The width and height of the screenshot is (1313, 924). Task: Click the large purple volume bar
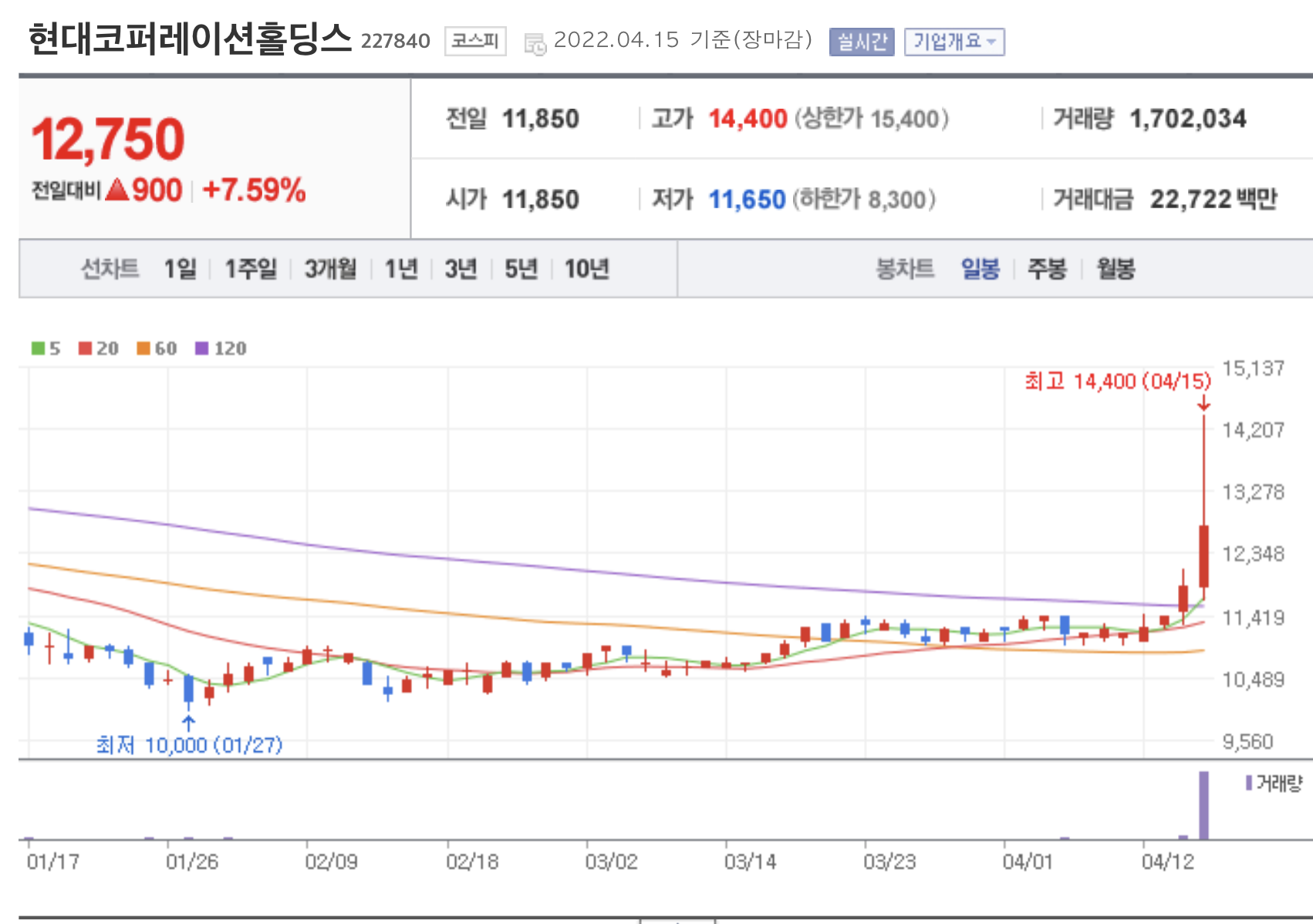click(1203, 805)
